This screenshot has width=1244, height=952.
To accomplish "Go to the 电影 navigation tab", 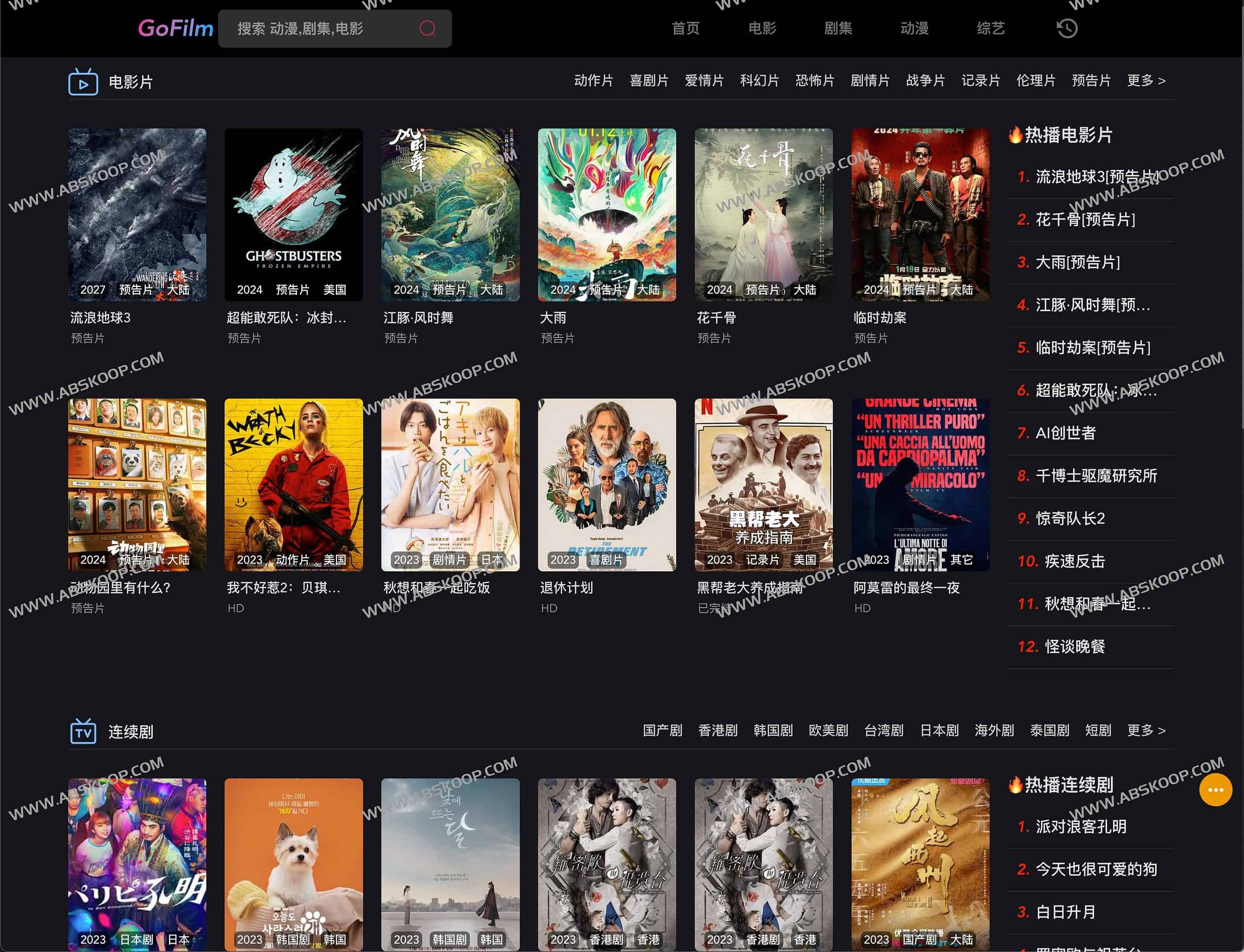I will 761,28.
